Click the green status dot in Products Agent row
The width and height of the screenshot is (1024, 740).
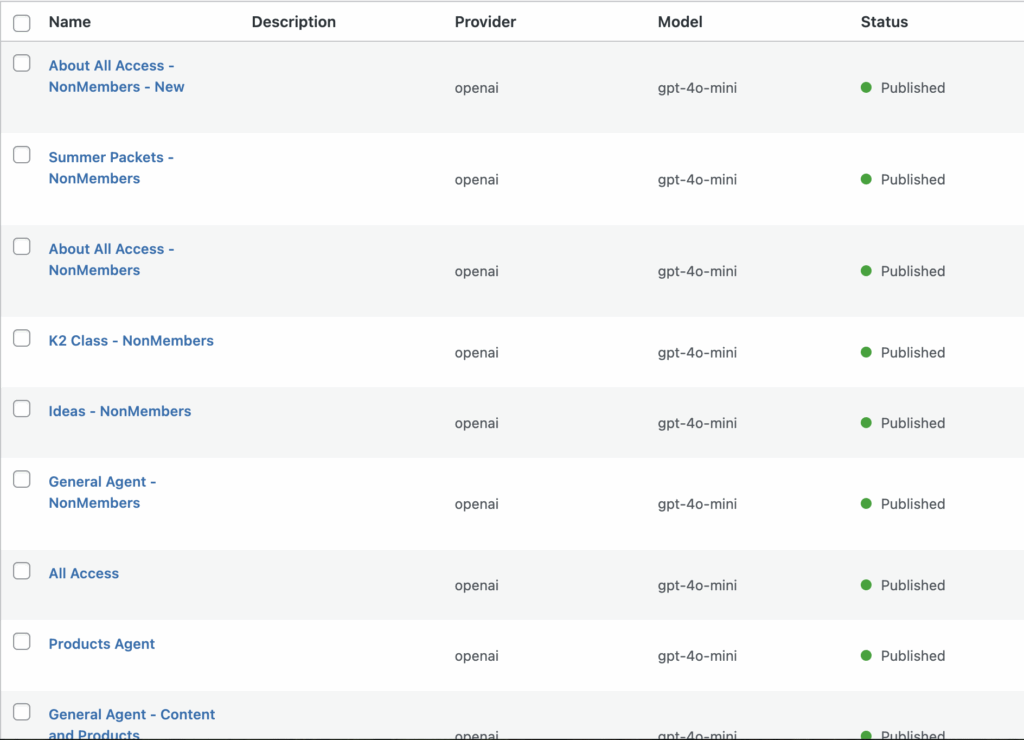(866, 655)
